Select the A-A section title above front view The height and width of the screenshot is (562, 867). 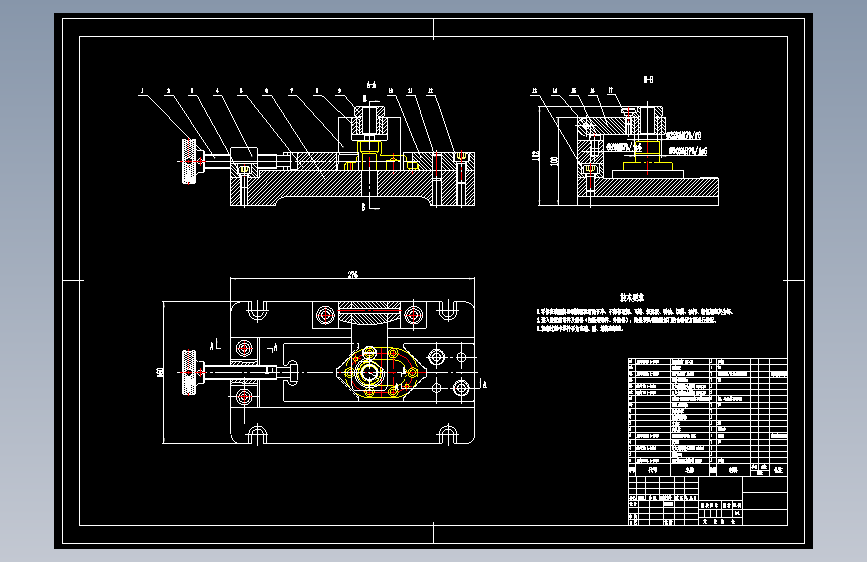coord(372,85)
